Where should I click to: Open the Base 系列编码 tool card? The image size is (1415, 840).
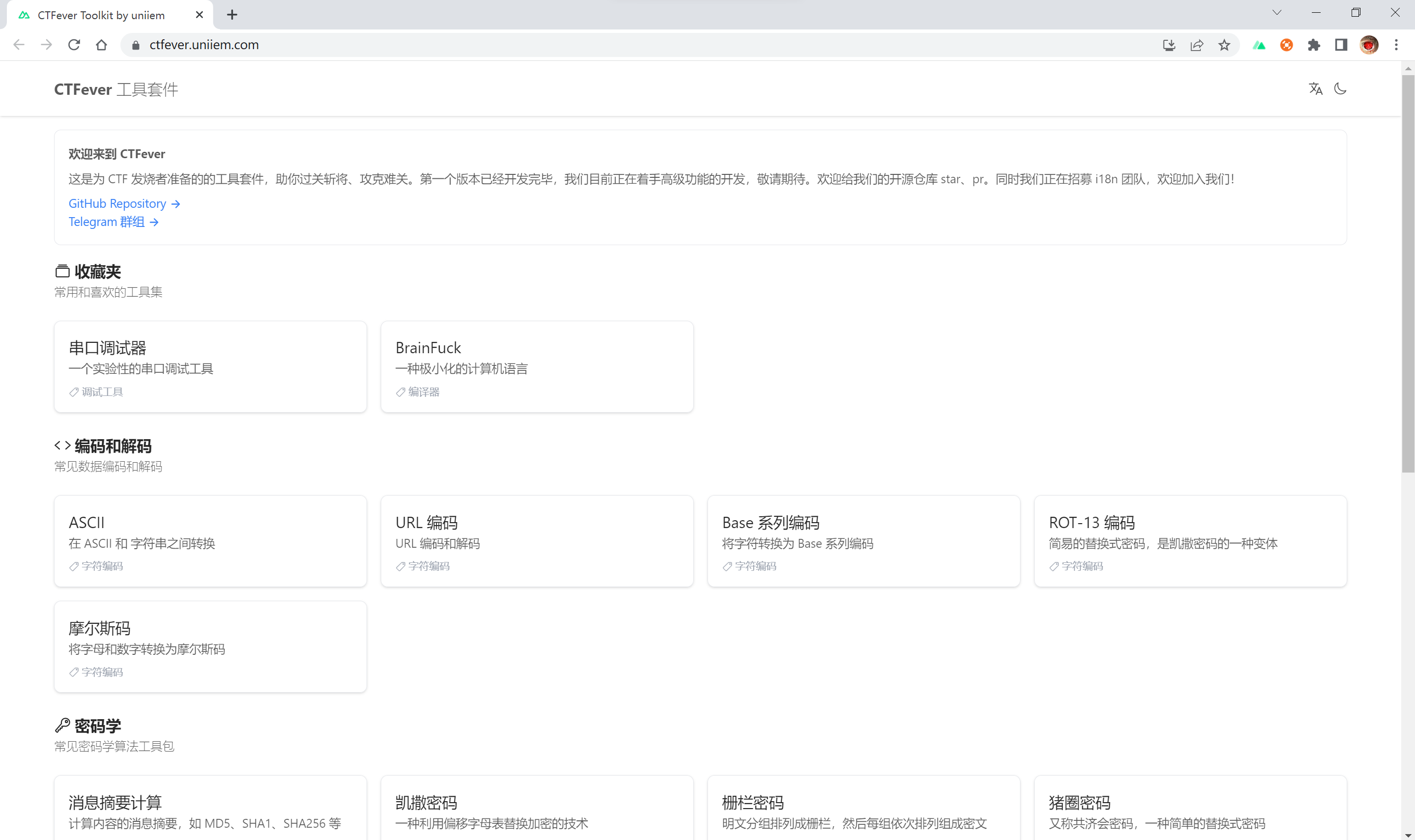[x=864, y=541]
